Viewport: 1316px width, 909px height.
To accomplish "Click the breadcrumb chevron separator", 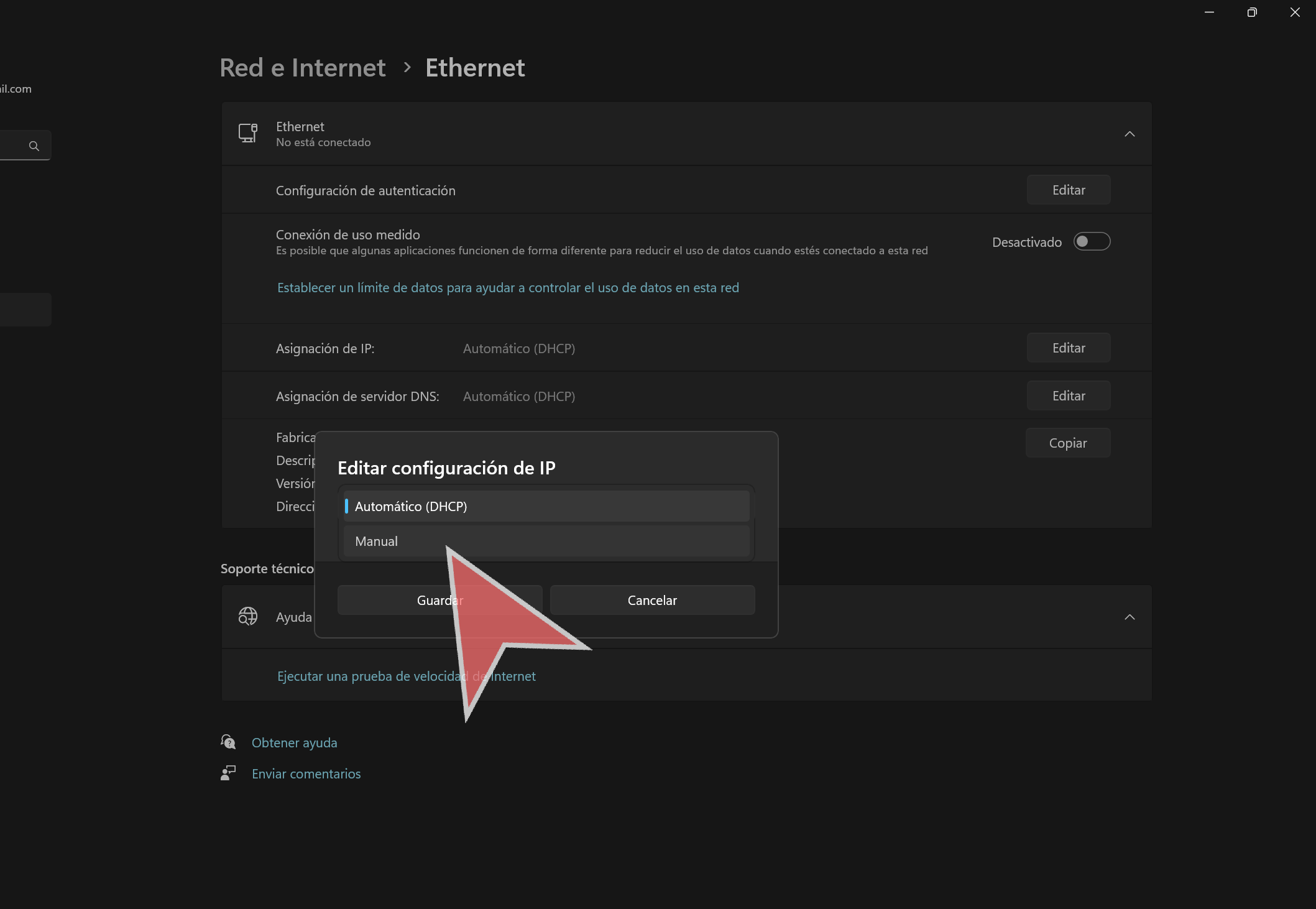I will tap(407, 67).
